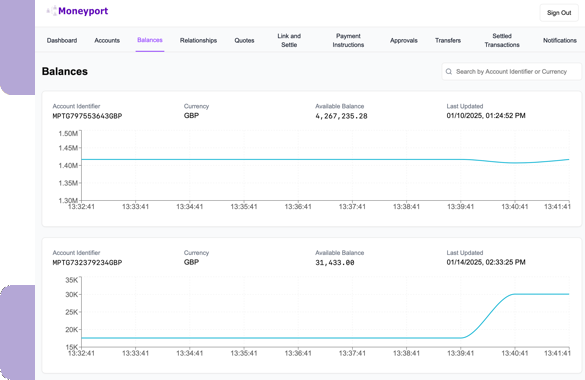Image resolution: width=585 pixels, height=380 pixels.
Task: Open Link and Settle tab
Action: pyautogui.click(x=289, y=40)
